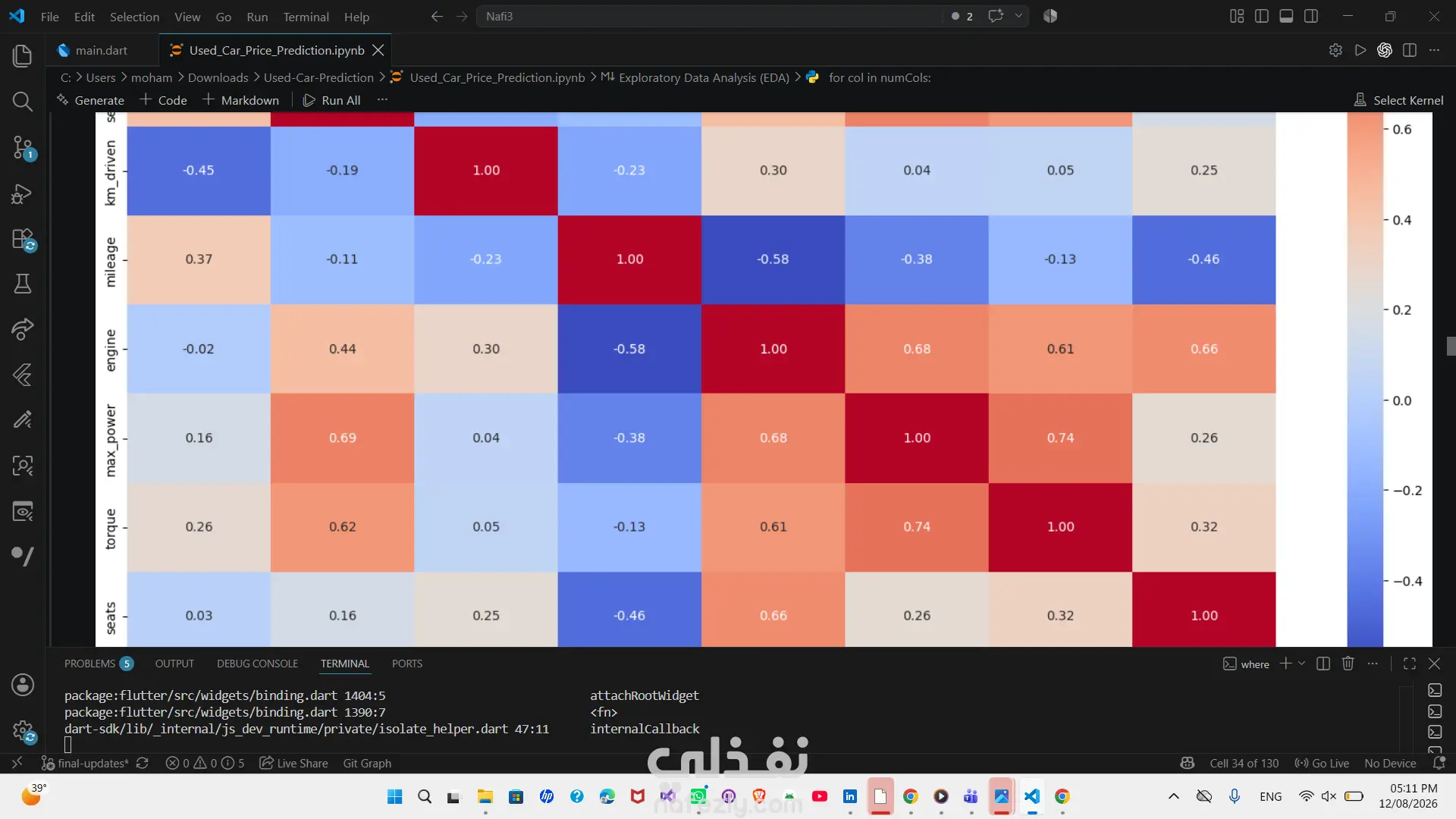The width and height of the screenshot is (1456, 819).
Task: Toggle the muted speaker in system tray
Action: click(x=1329, y=796)
